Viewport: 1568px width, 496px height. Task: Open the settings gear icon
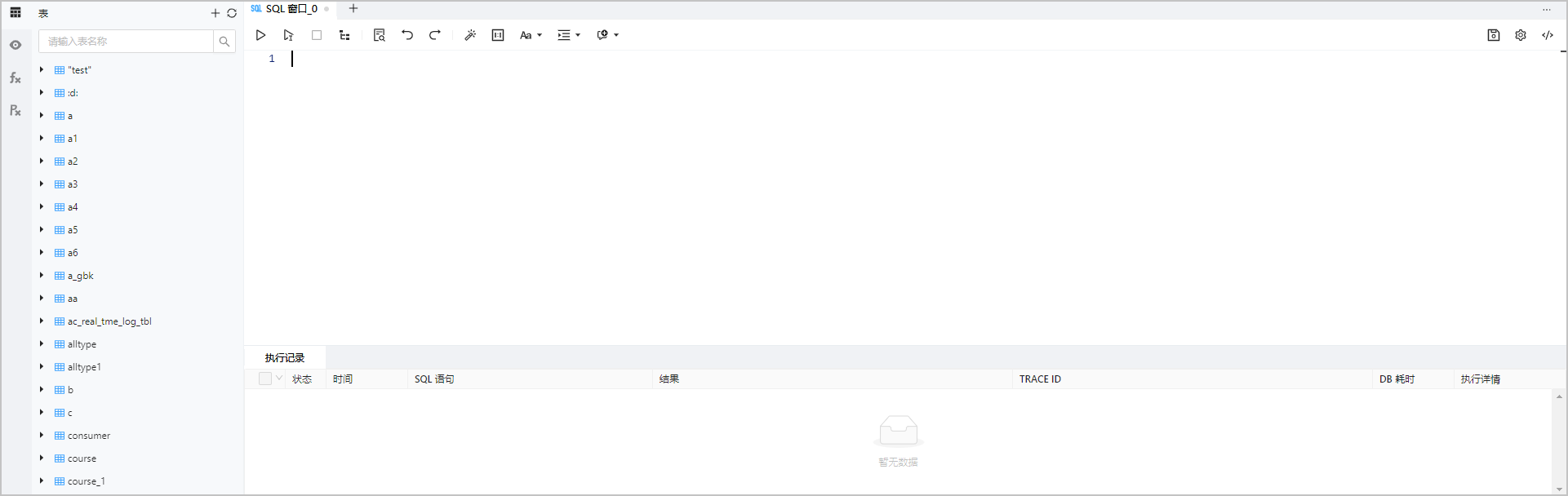tap(1521, 35)
